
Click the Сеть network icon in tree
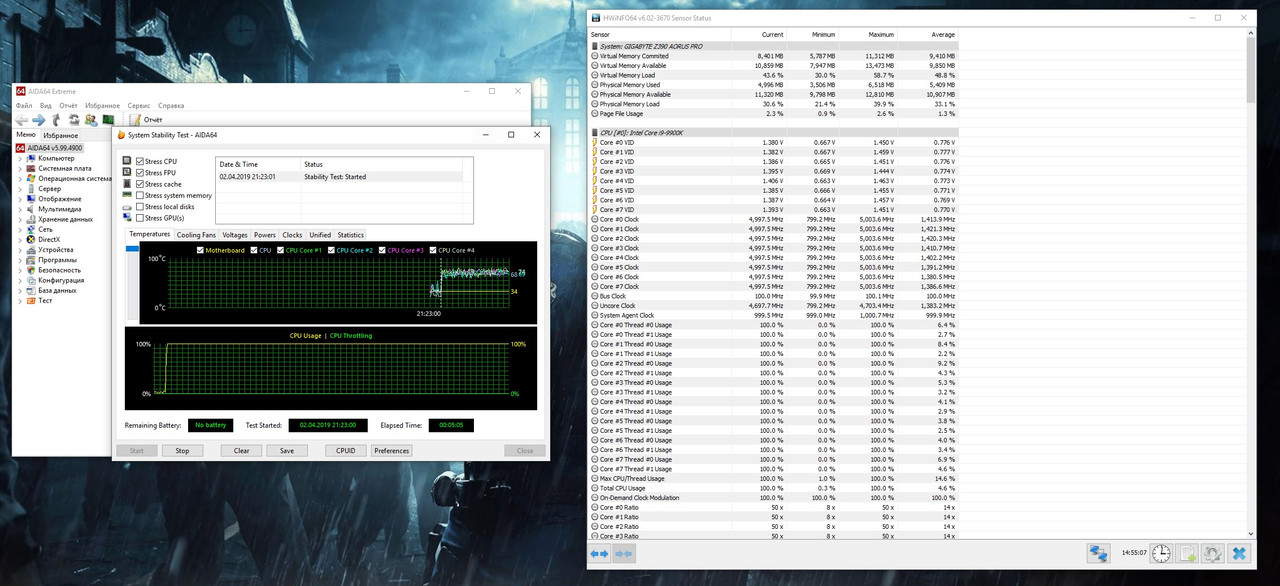click(31, 229)
